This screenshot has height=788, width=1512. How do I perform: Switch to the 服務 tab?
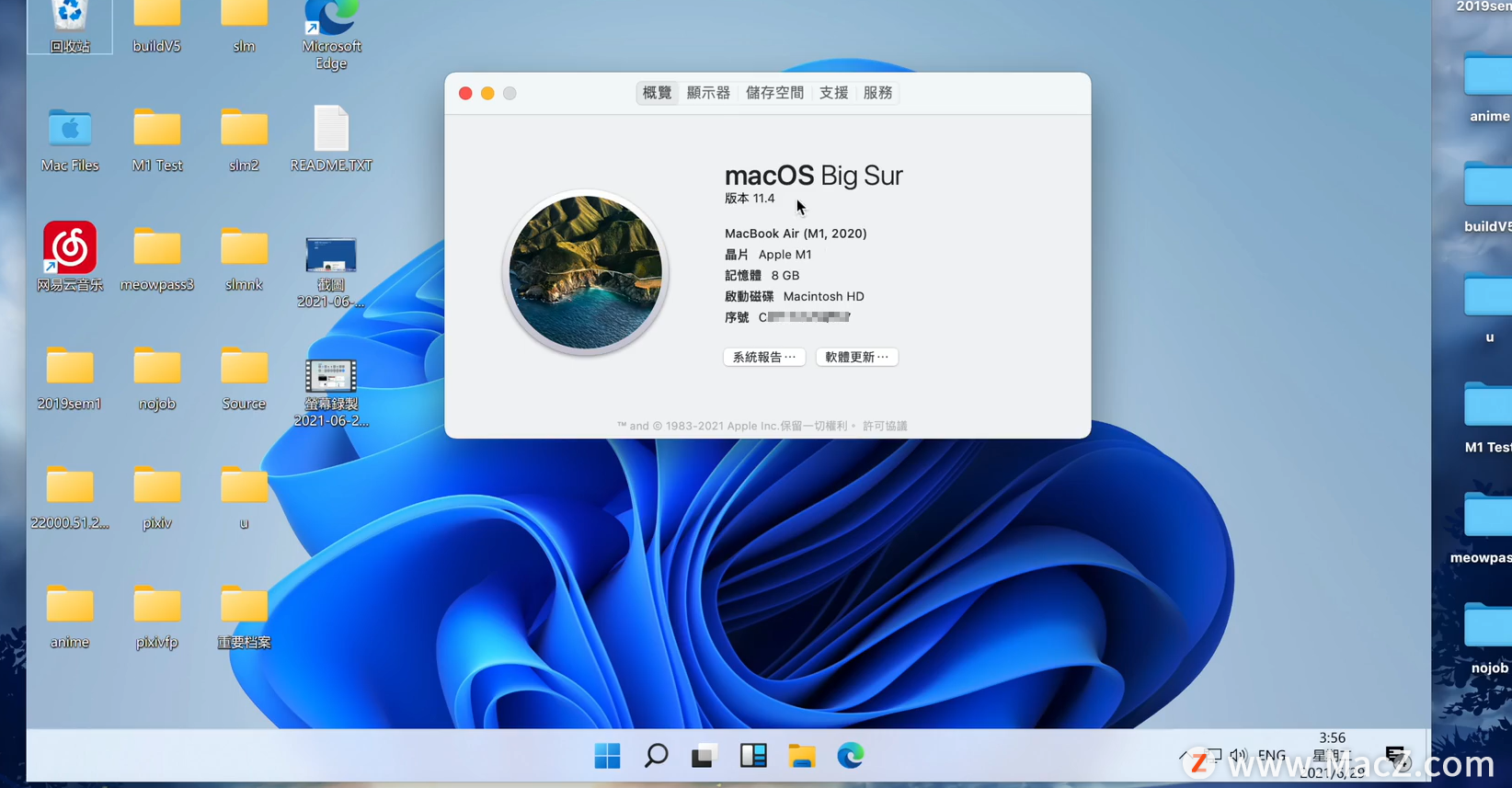[877, 93]
